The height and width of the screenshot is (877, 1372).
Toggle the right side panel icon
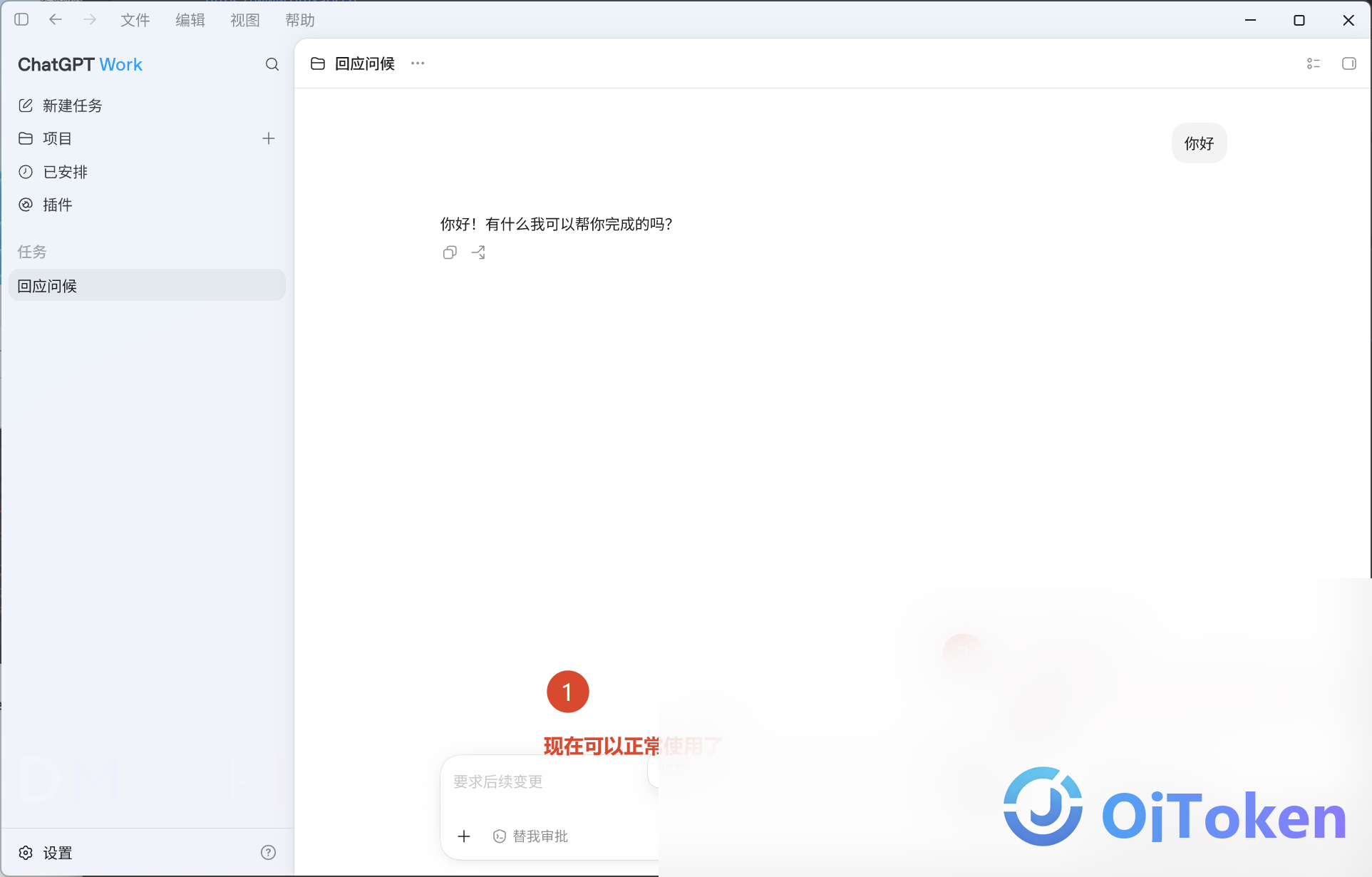[1349, 63]
